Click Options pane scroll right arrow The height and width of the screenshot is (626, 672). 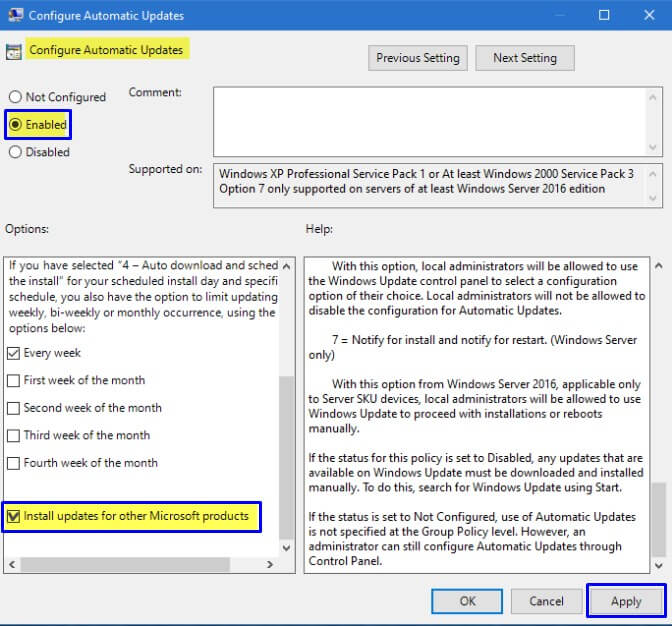pos(270,564)
